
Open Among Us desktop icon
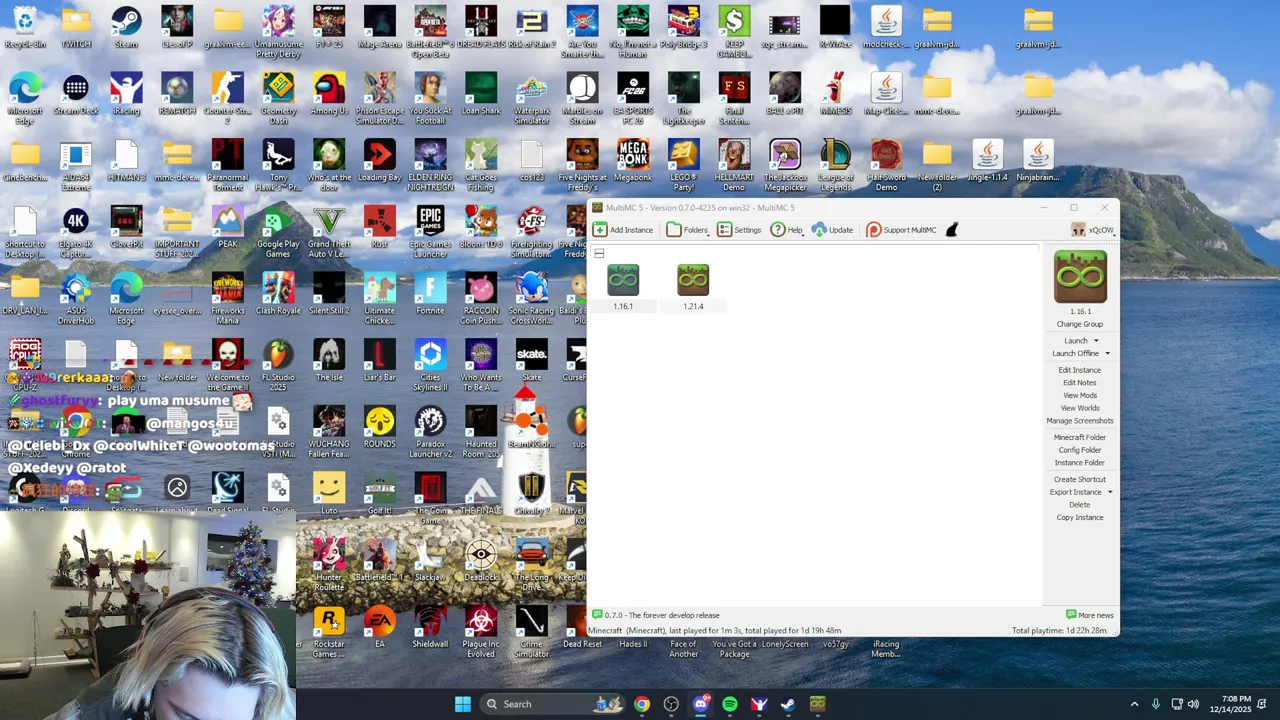click(x=329, y=94)
